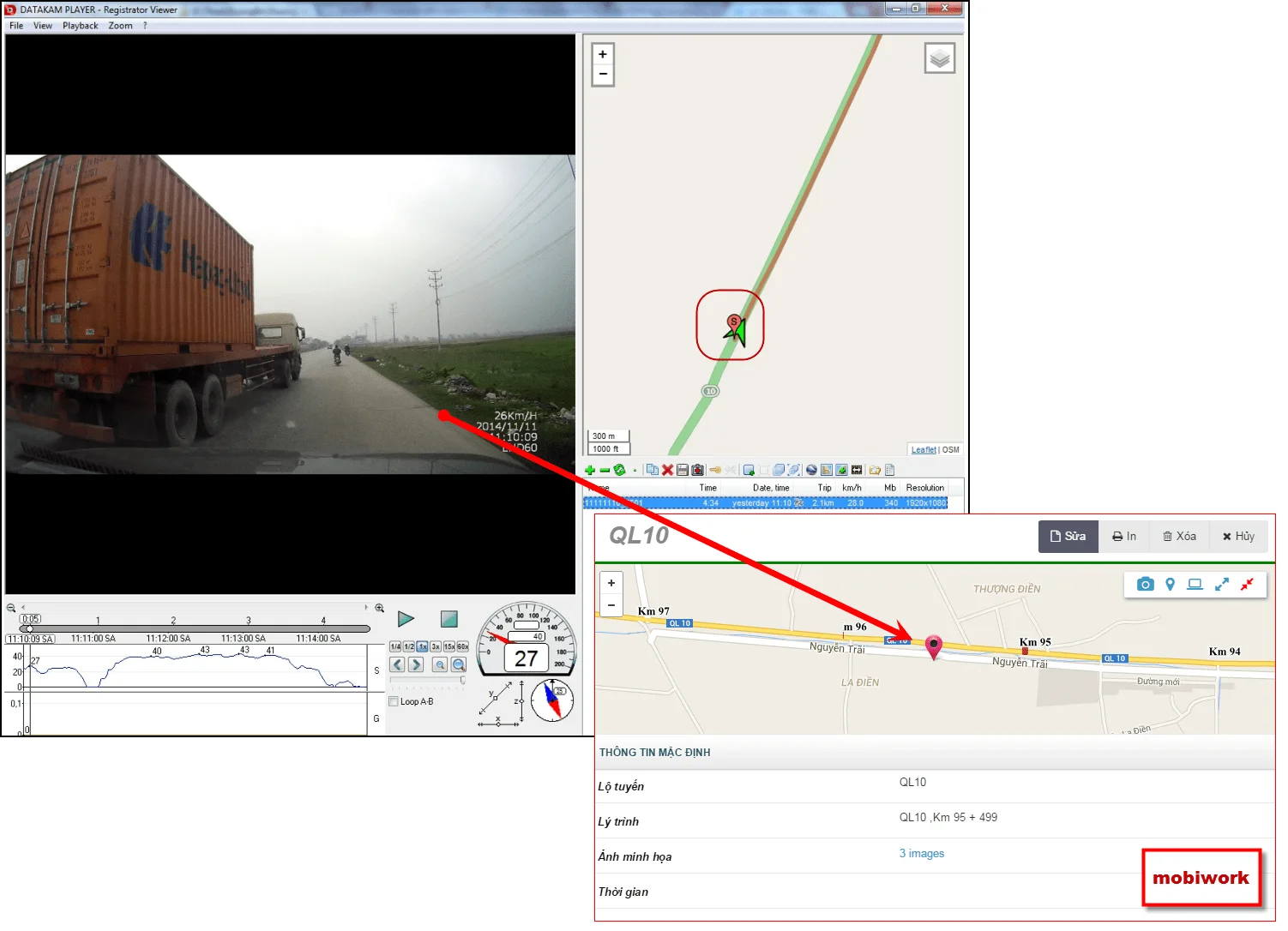The image size is (1288, 931).
Task: Click the In print button
Action: coord(1124,537)
